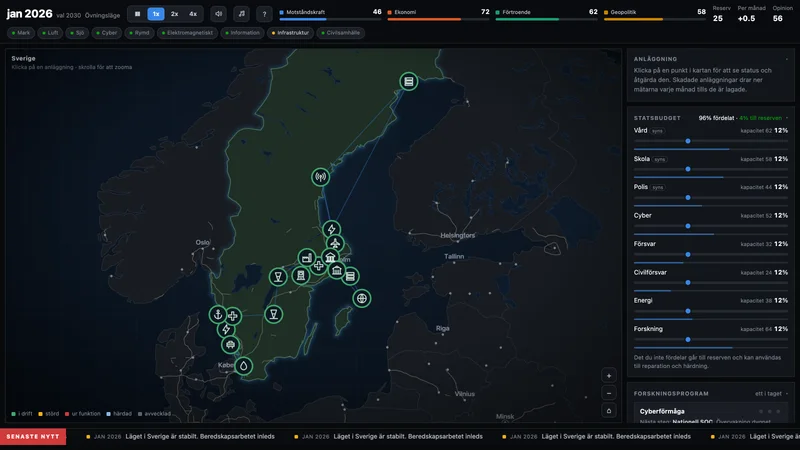Adjust the Vård budget slider handle
This screenshot has width=800, height=450.
pos(688,141)
